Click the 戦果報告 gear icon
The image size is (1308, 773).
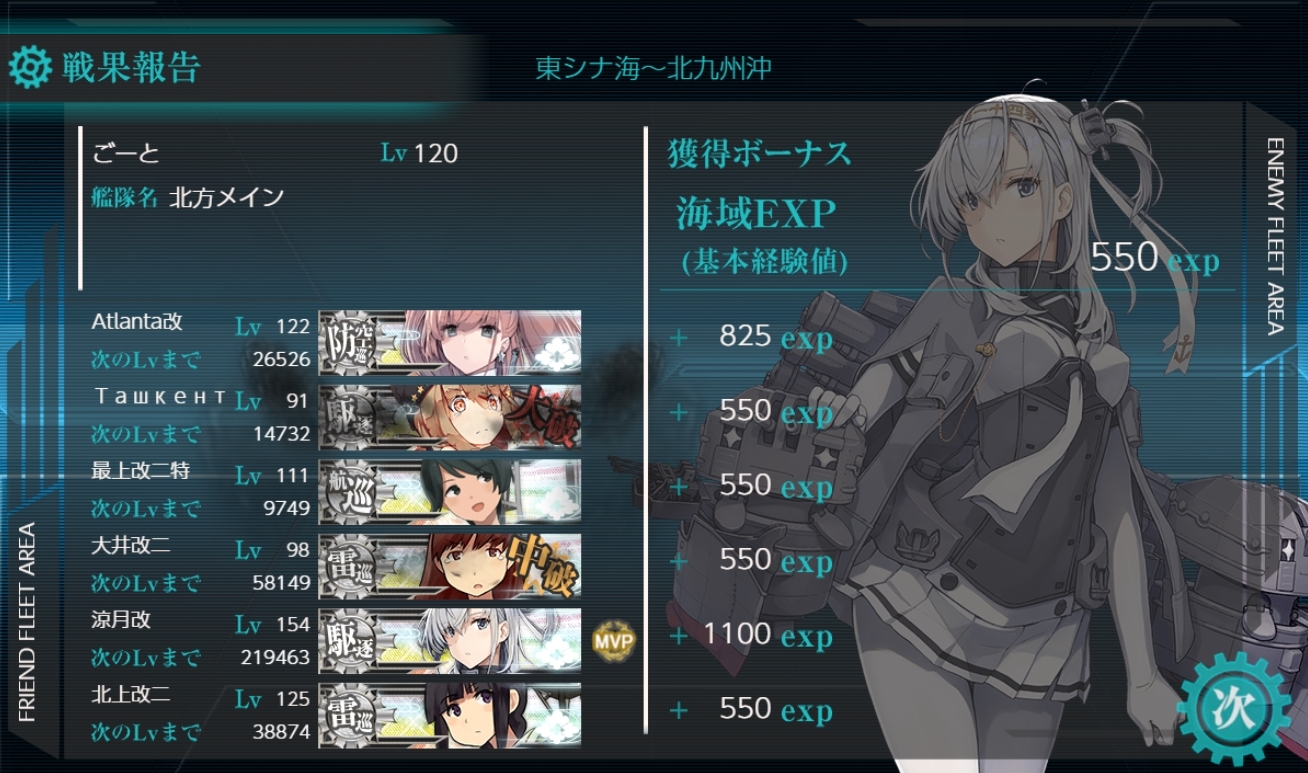point(30,66)
